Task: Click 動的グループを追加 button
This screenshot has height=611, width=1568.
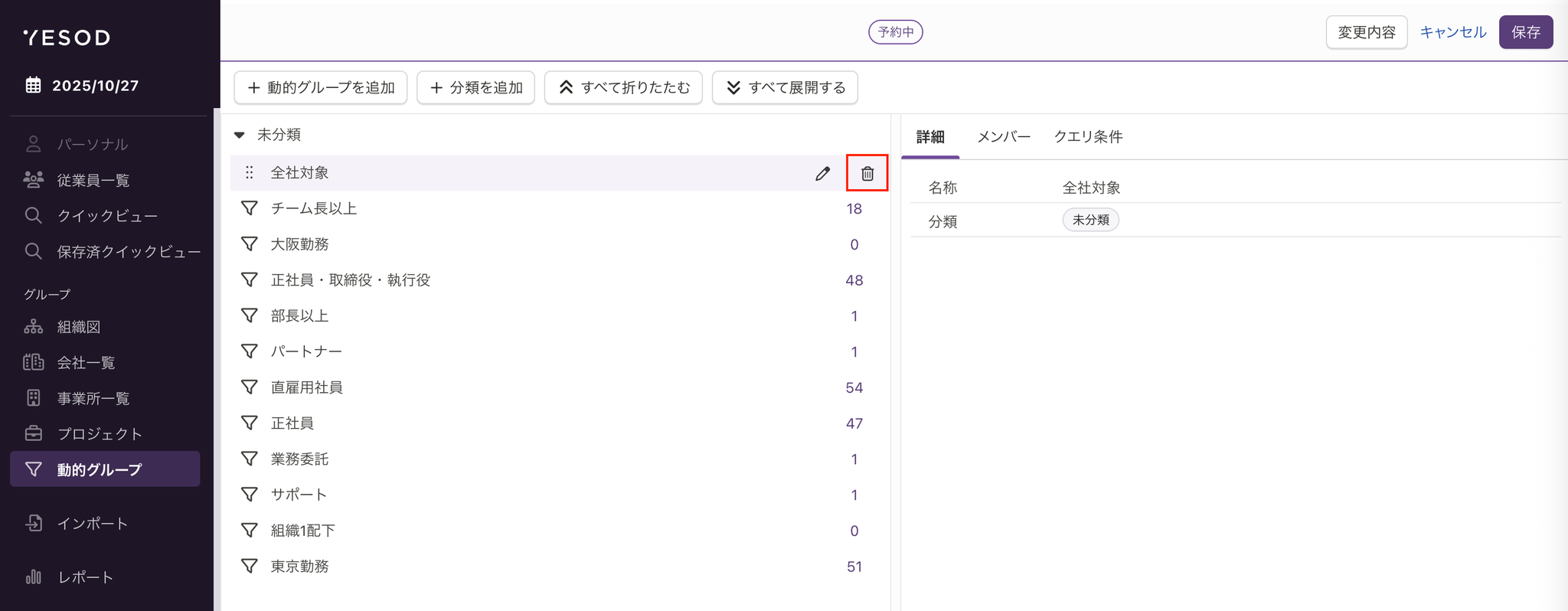Action: [x=320, y=88]
